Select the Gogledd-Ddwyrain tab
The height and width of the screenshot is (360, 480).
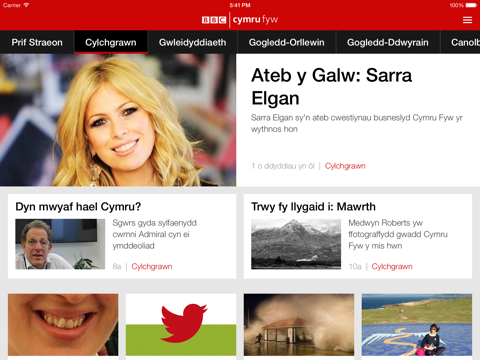click(x=388, y=42)
